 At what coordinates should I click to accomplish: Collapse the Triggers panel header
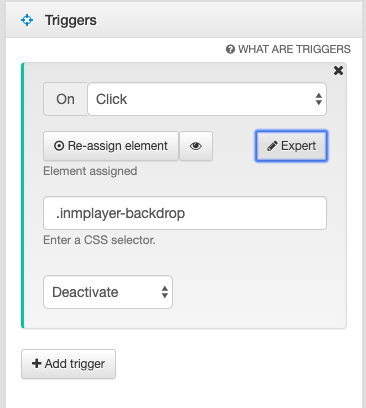(x=184, y=20)
